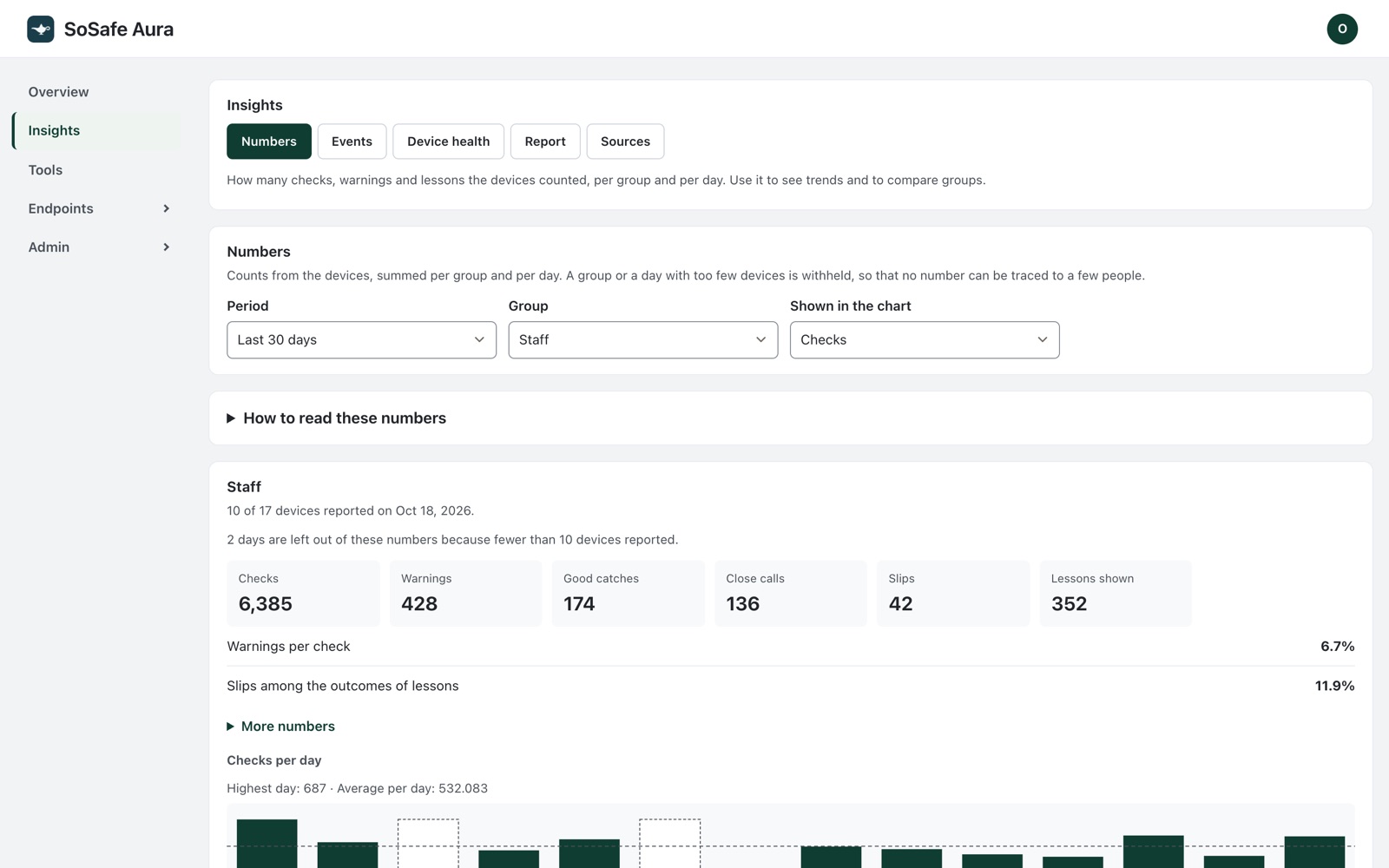Viewport: 1389px width, 868px height.
Task: Click the 2 days are left out notice
Action: [x=452, y=540]
